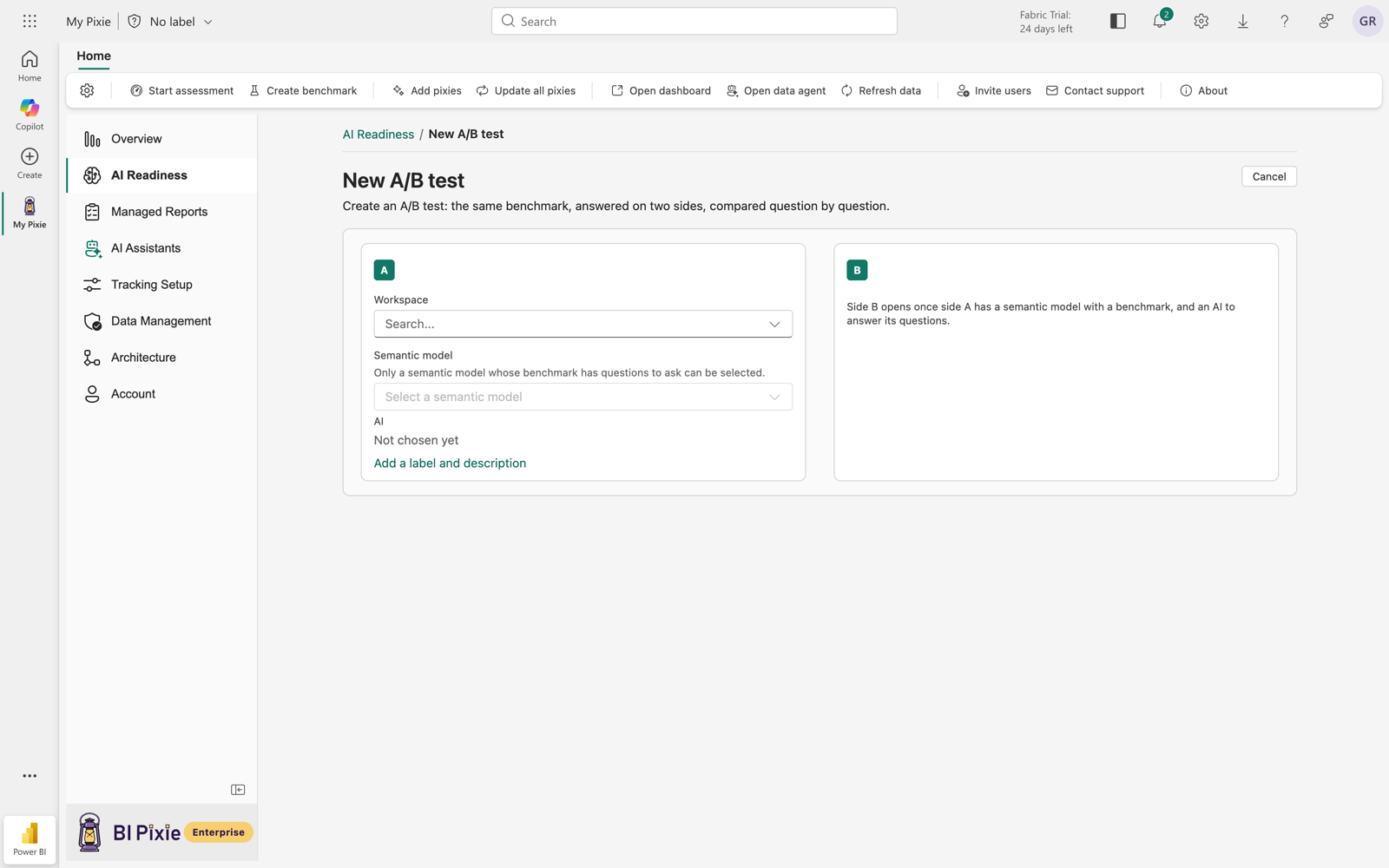Toggle the side pane layout icon
1389x868 pixels.
pyautogui.click(x=1118, y=21)
